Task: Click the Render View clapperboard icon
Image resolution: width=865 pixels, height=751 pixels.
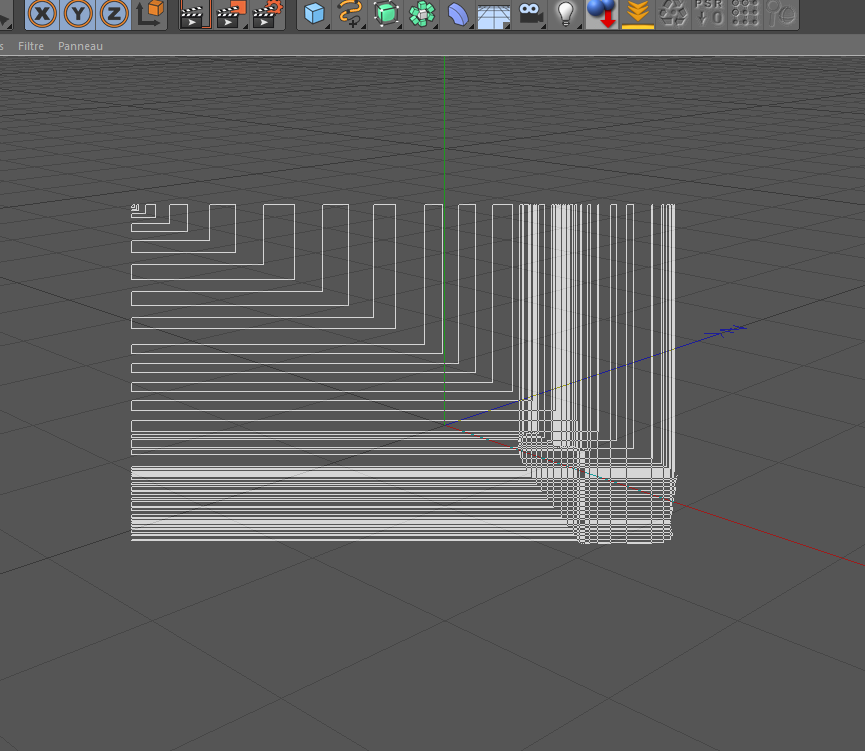Action: [195, 13]
